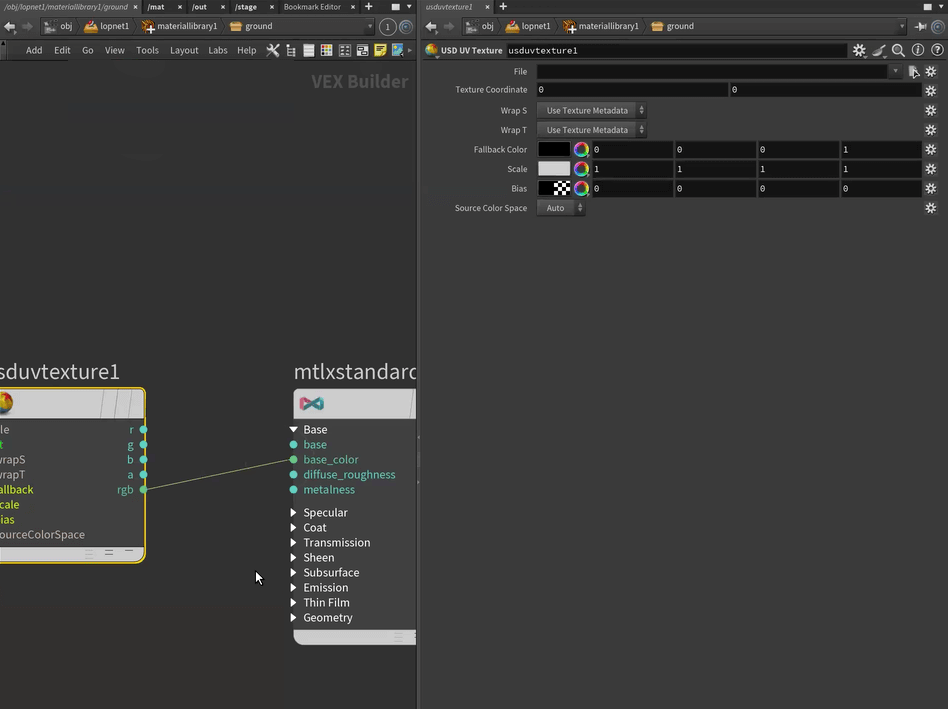
Task: Switch to the /stage tab
Action: coord(246,7)
